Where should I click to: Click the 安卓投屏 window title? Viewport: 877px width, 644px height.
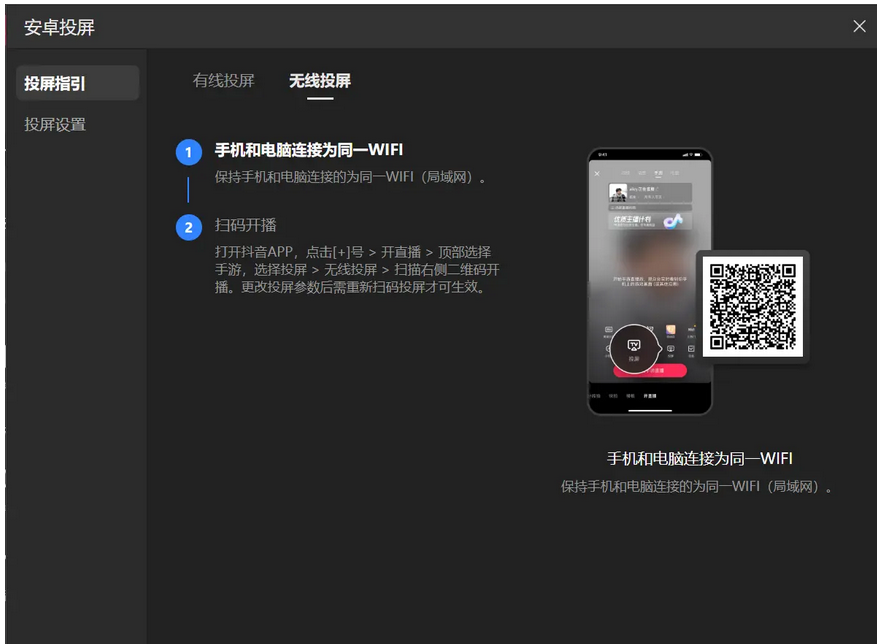tap(59, 27)
